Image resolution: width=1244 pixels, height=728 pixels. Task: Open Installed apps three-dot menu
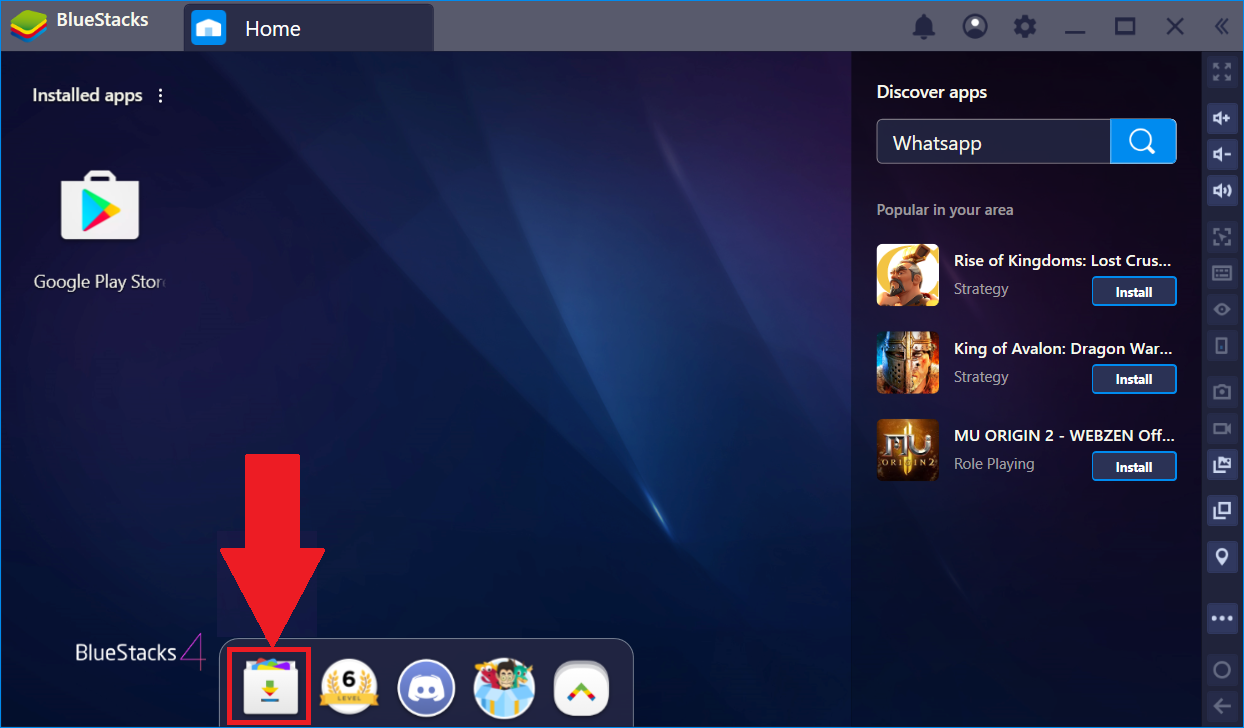(x=160, y=96)
